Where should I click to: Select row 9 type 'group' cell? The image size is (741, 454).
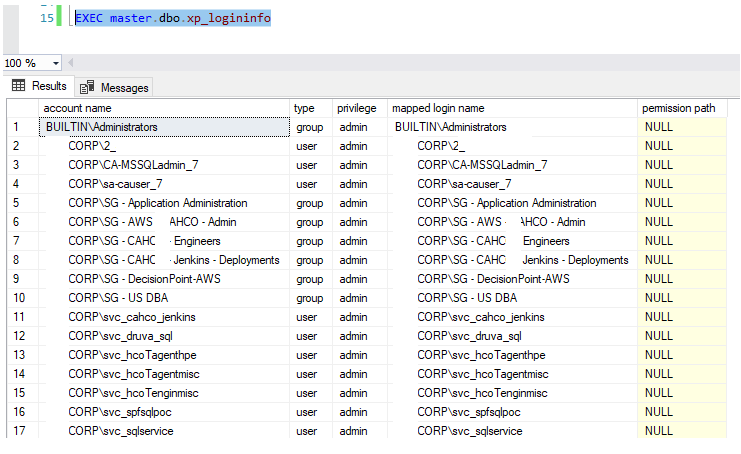click(x=310, y=279)
